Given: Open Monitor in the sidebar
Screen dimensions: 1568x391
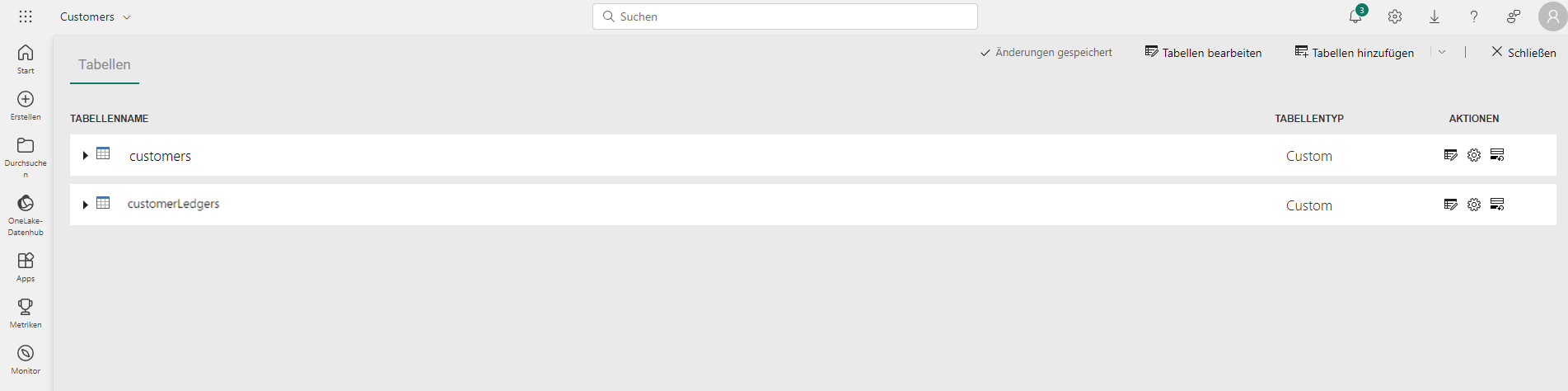Looking at the screenshot, I should pyautogui.click(x=26, y=359).
